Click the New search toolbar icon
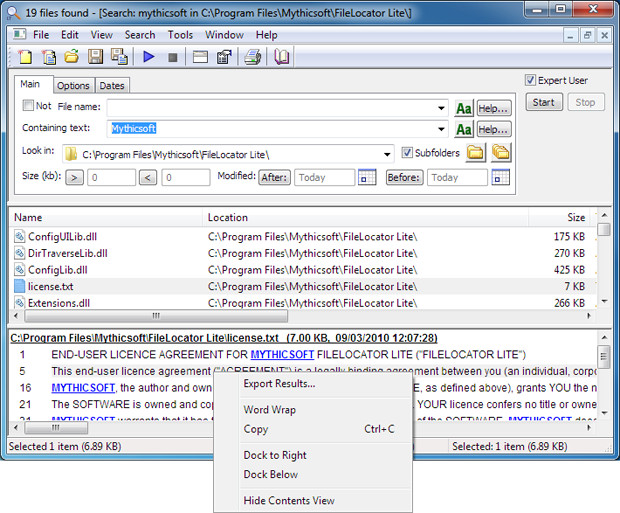The height and width of the screenshot is (513, 620). pos(25,57)
